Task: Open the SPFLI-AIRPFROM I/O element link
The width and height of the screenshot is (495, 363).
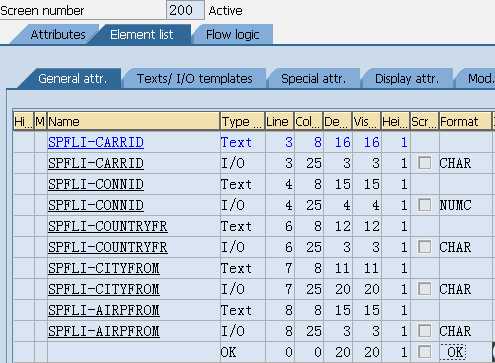Action: (x=104, y=331)
